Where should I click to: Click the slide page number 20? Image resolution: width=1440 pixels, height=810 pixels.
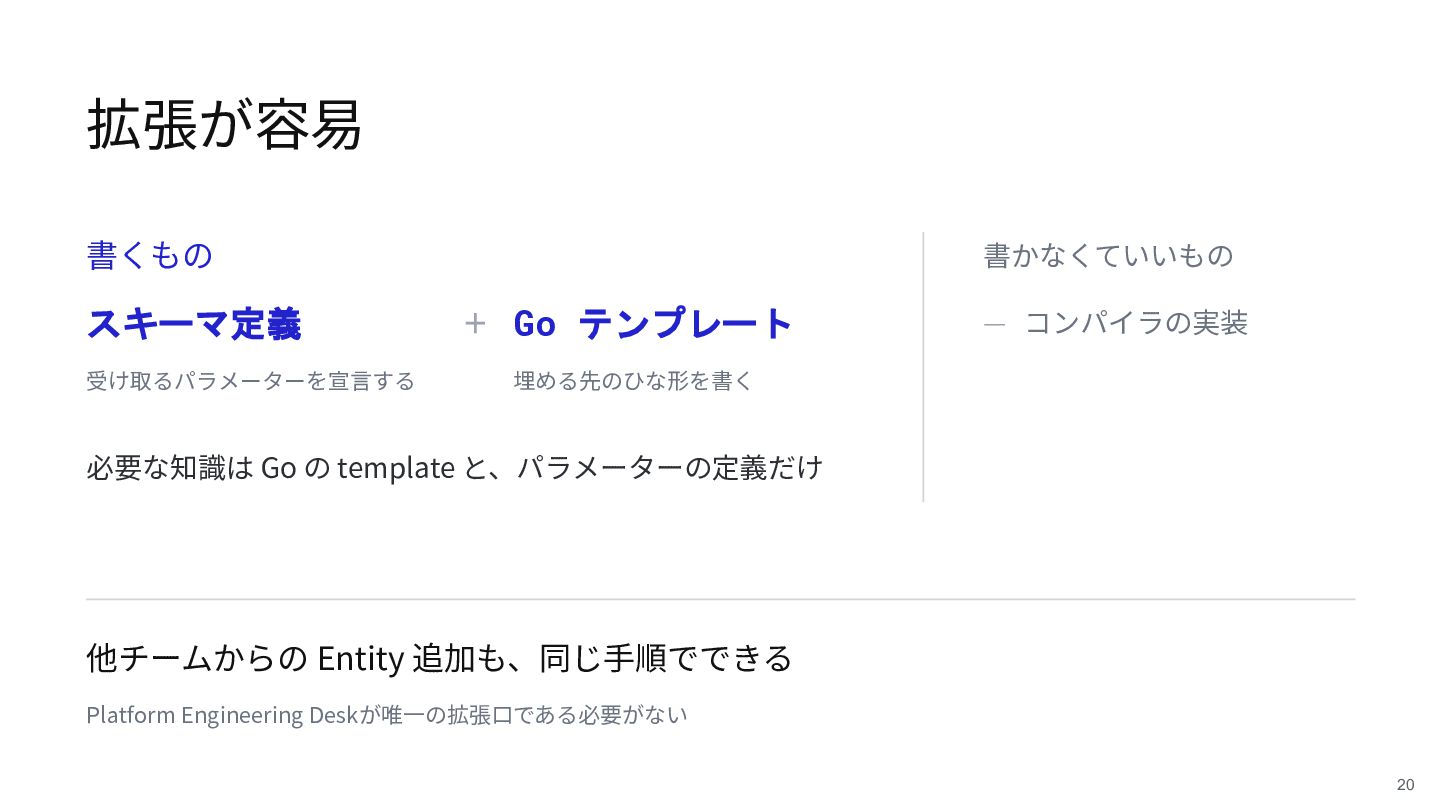pyautogui.click(x=1406, y=784)
